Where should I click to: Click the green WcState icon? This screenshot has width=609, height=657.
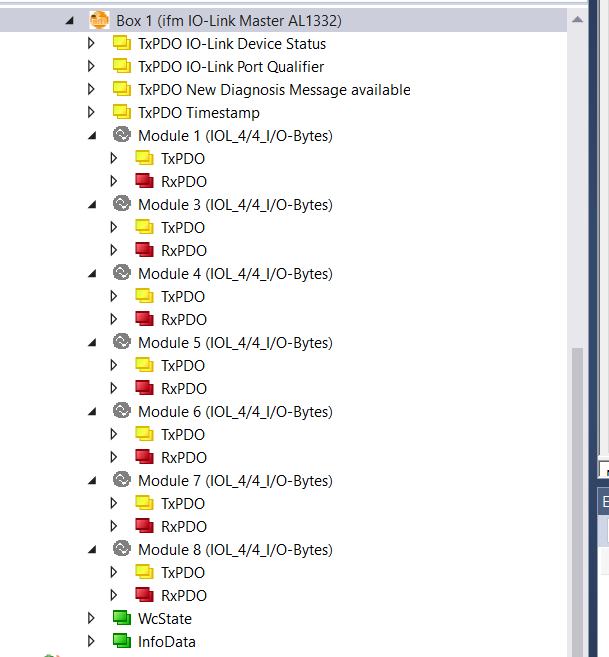coord(122,618)
